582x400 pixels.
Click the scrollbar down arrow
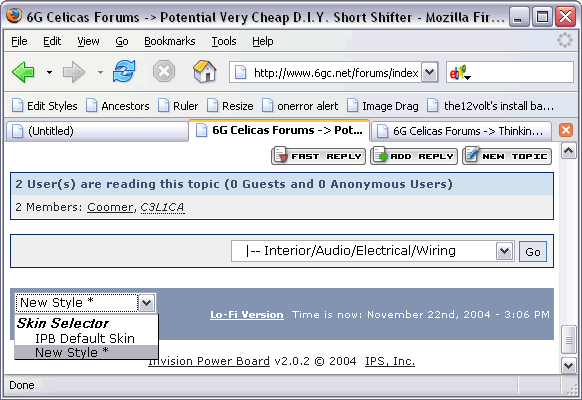coord(569,365)
